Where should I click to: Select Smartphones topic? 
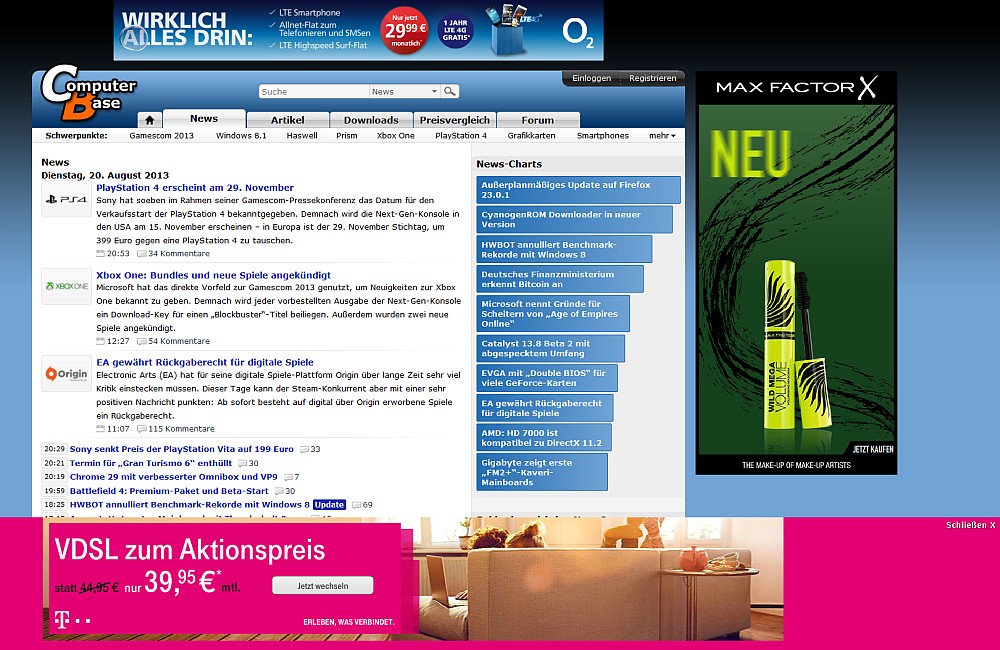click(x=603, y=135)
